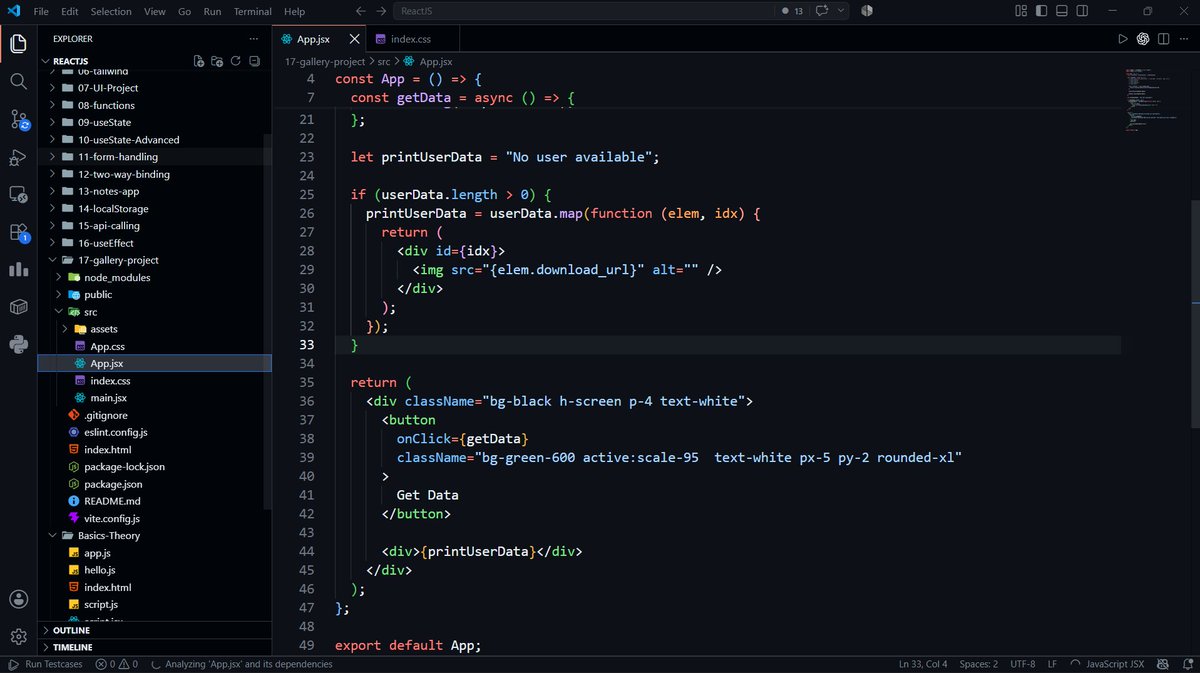
Task: Open the Terminal menu
Action: tap(252, 11)
